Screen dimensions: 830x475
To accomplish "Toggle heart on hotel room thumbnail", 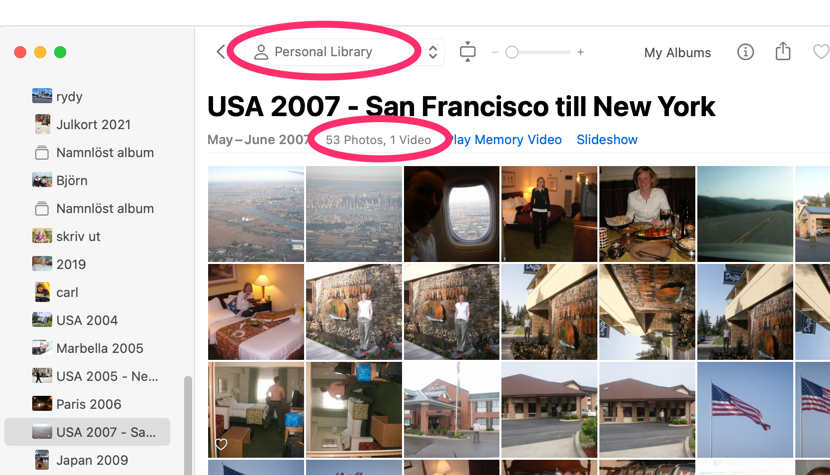I will coord(221,444).
